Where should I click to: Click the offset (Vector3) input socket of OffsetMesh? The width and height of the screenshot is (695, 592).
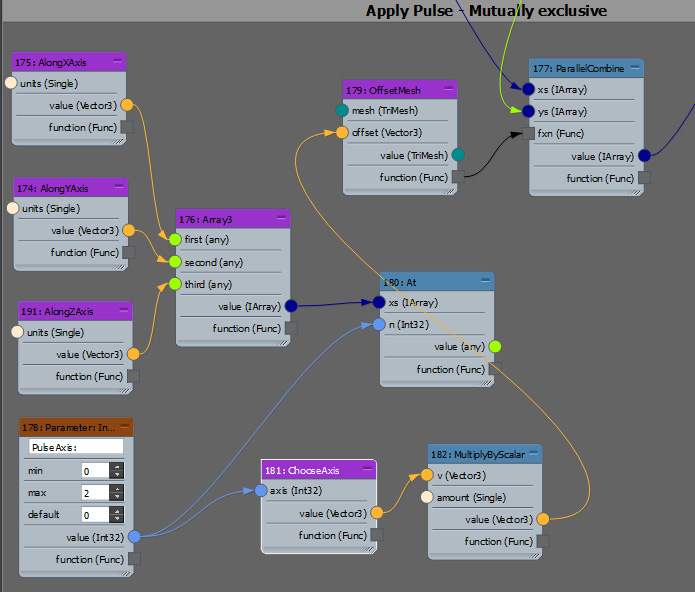point(342,132)
